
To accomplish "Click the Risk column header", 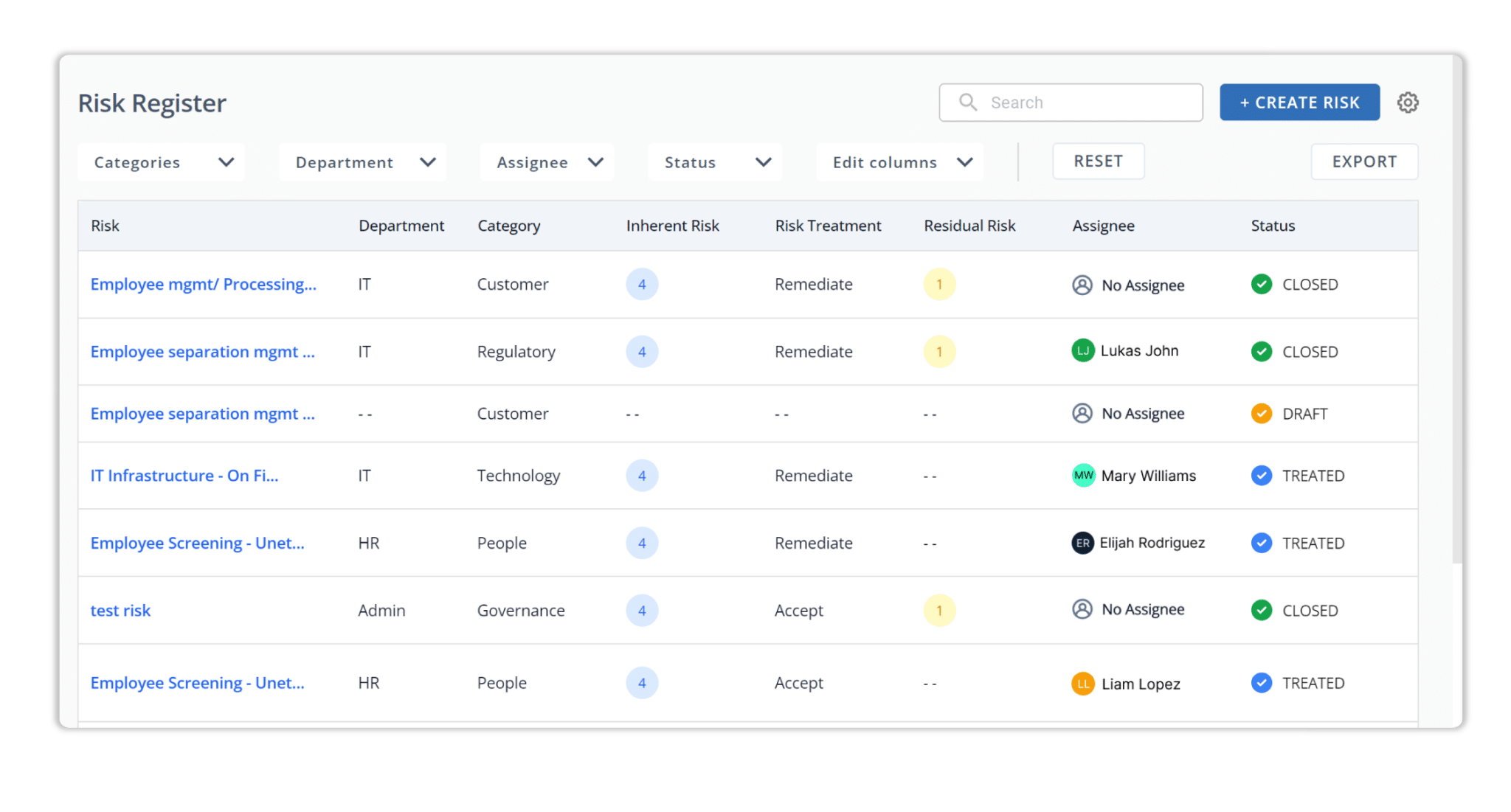I will click(x=105, y=226).
